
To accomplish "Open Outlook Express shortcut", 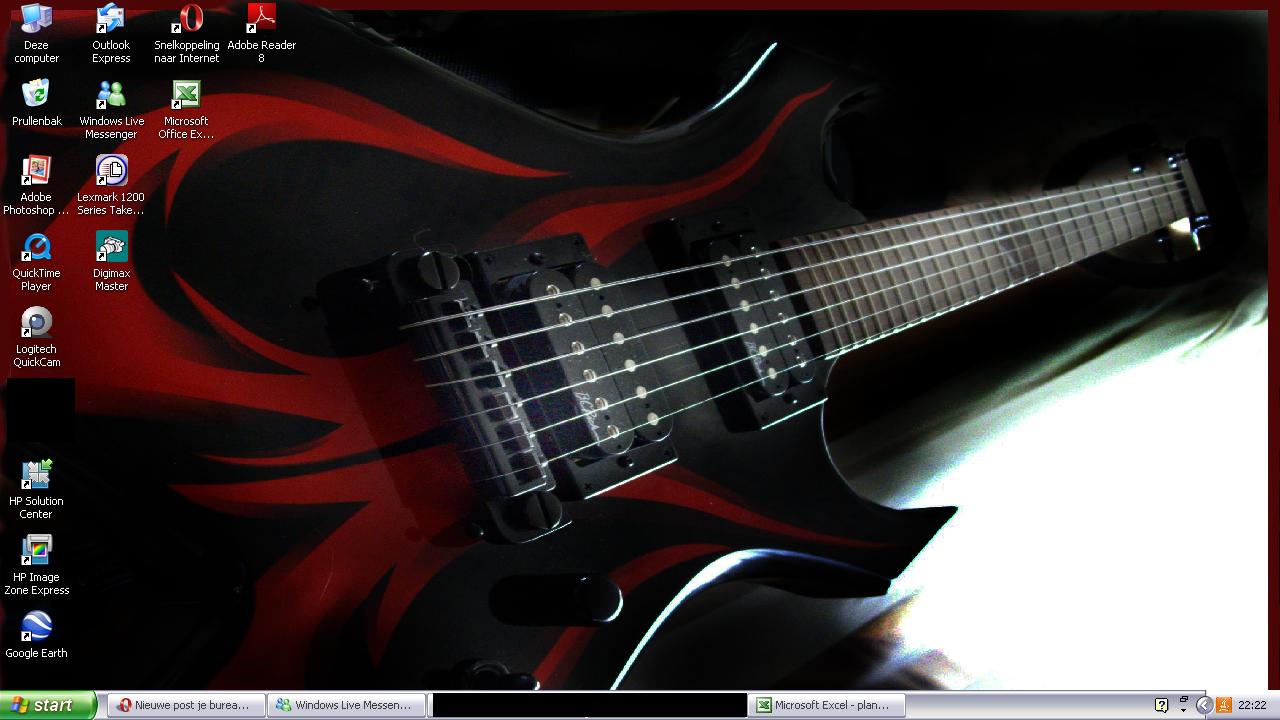I will [x=111, y=20].
